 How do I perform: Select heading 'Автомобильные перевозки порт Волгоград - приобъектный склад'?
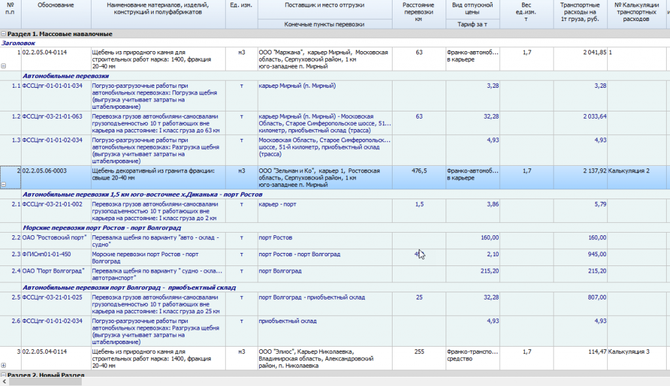[335, 287]
